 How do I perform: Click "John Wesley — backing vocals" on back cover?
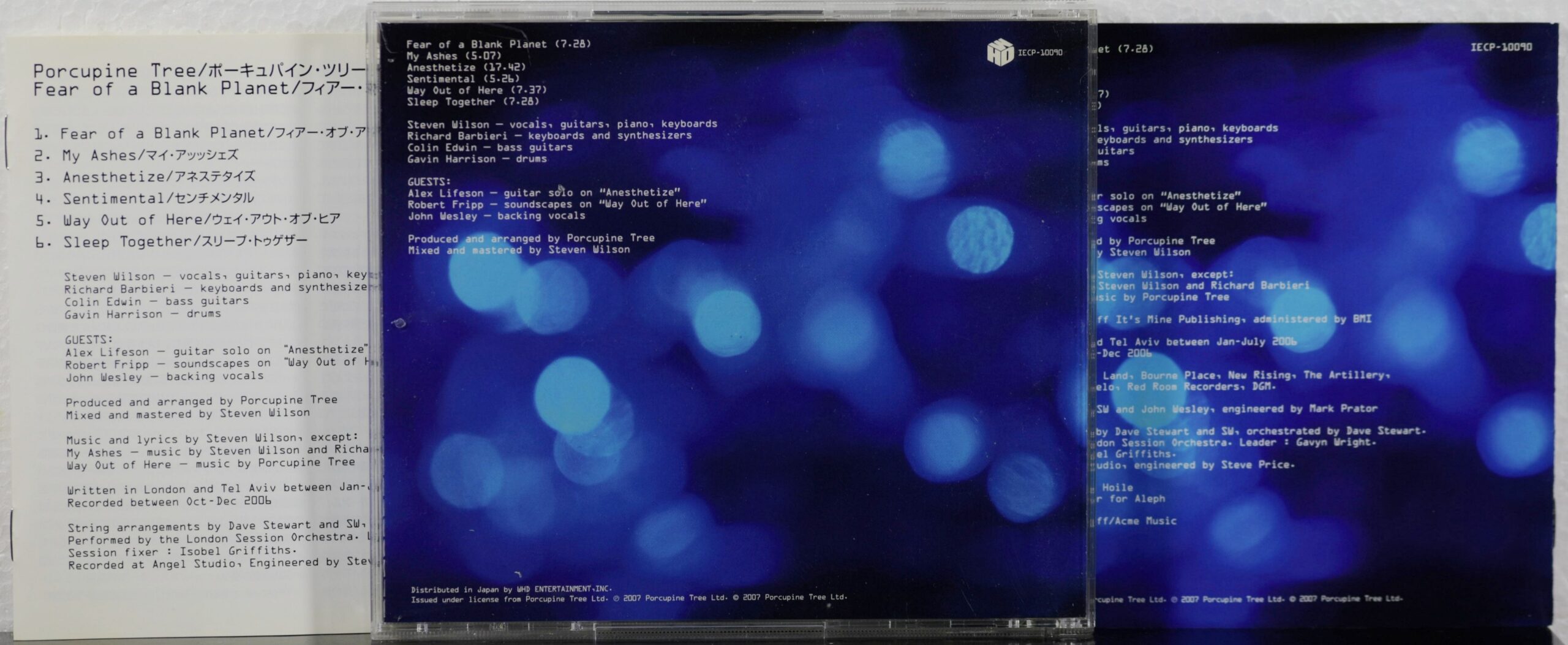pos(497,216)
